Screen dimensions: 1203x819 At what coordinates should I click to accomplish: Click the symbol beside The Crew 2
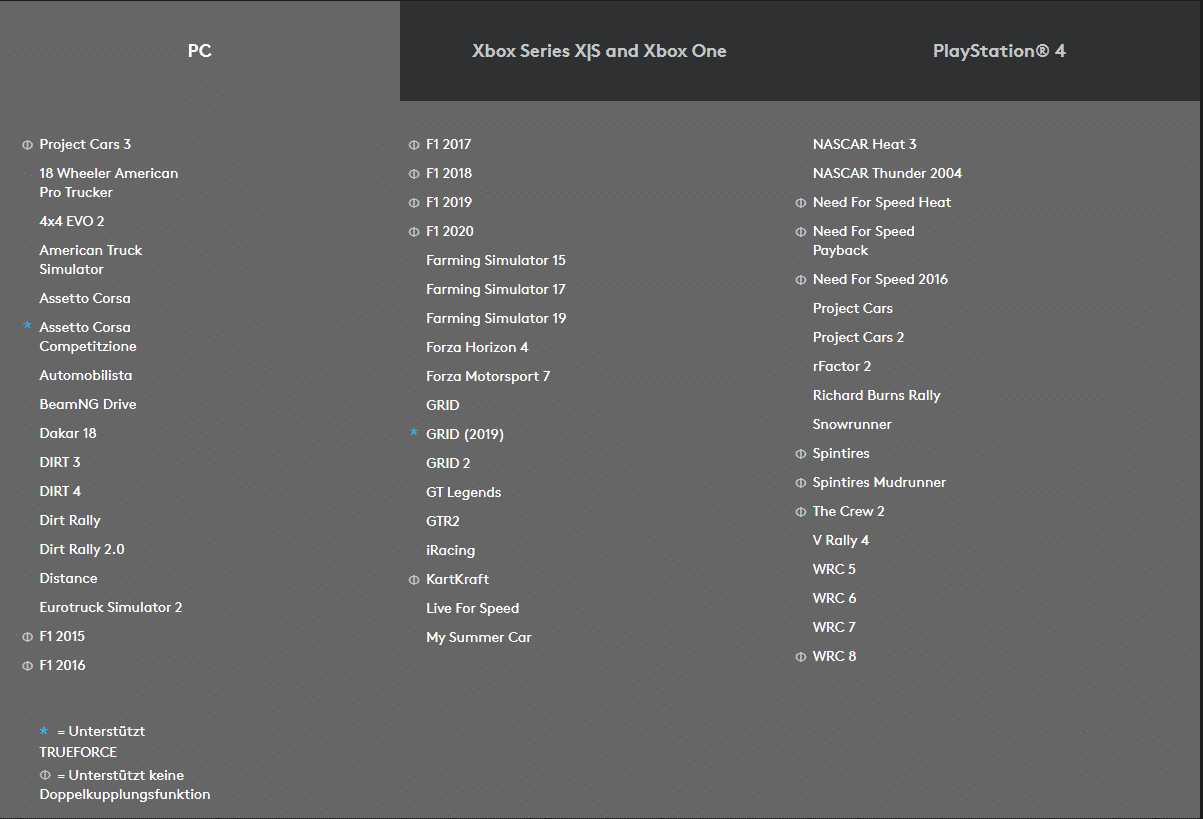[x=800, y=512]
